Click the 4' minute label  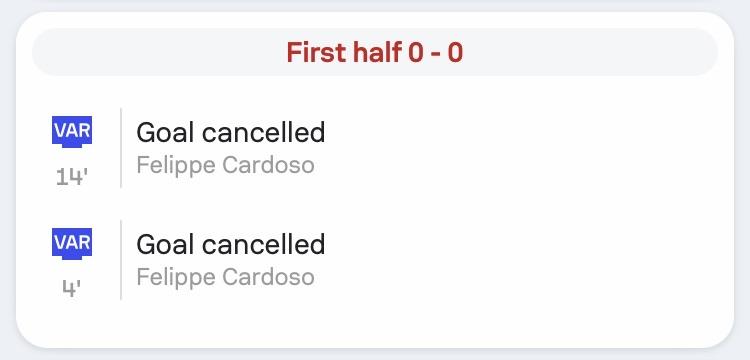[x=72, y=289]
